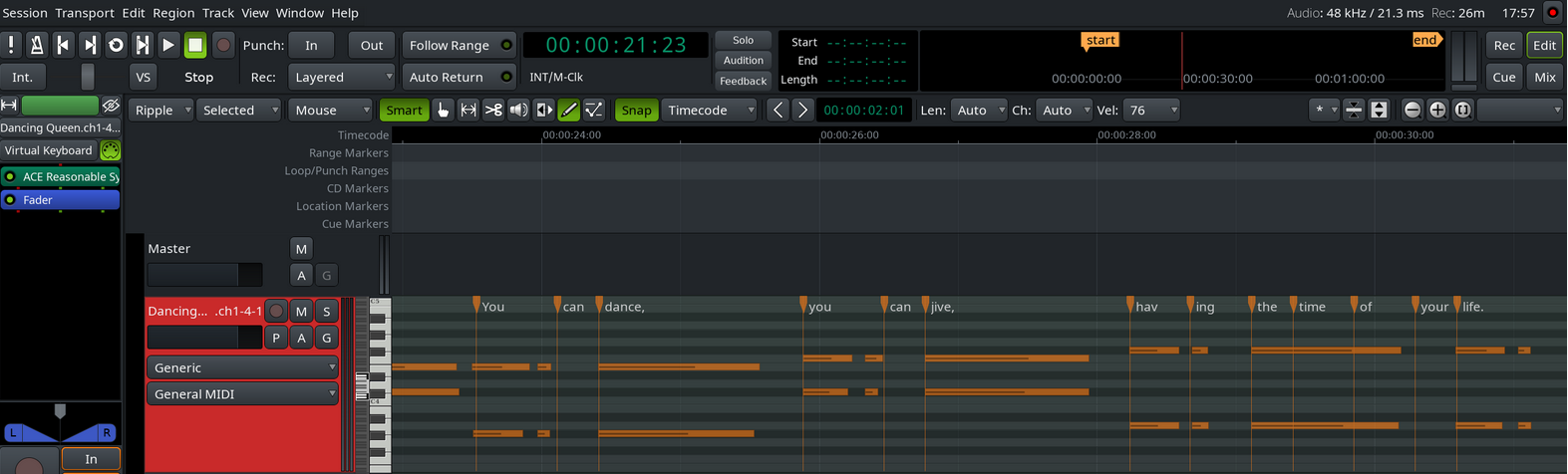Click the Feedback alert button
The image size is (1568, 474).
coord(744,81)
